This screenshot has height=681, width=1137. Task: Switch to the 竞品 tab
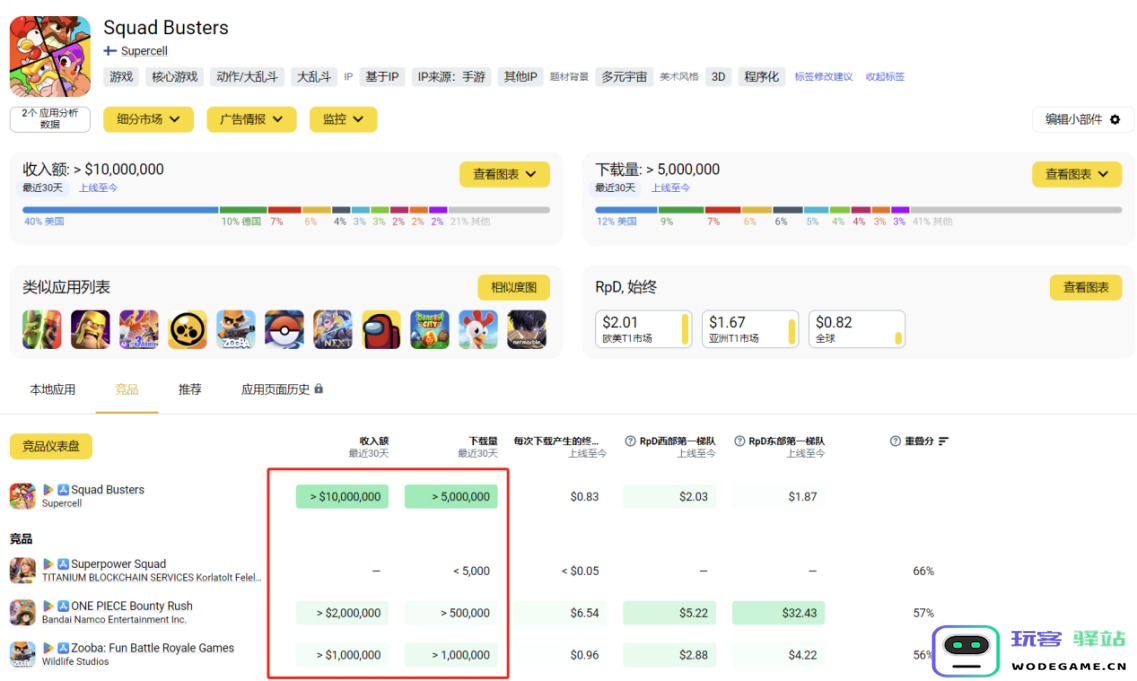click(127, 389)
